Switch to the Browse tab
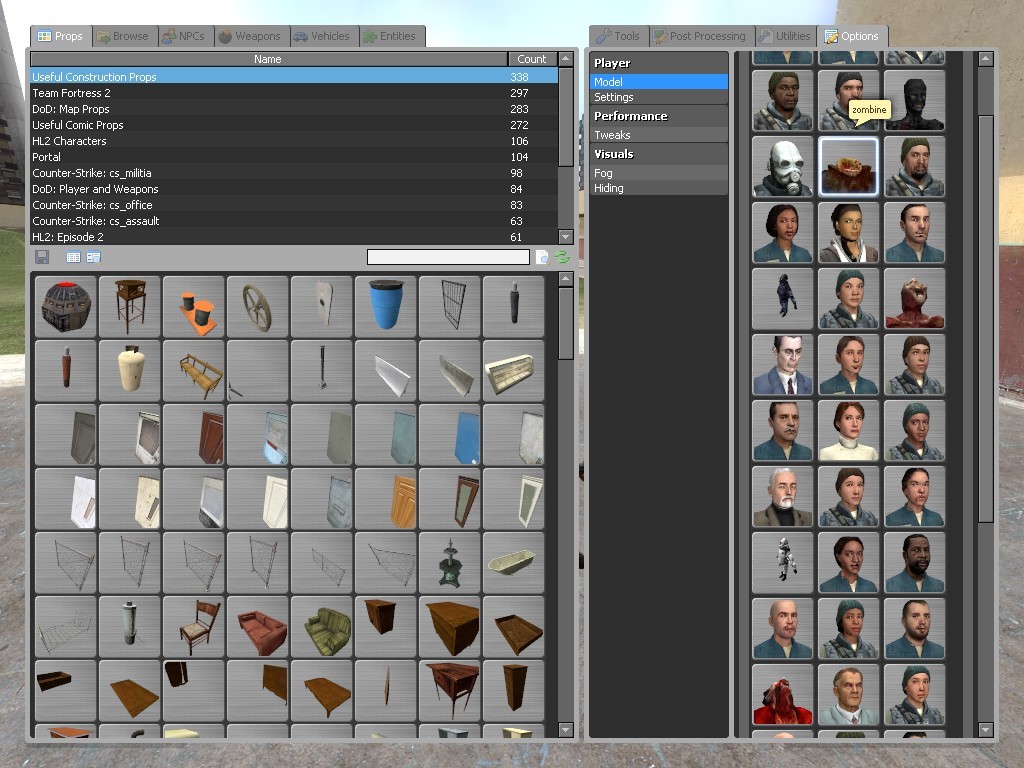The height and width of the screenshot is (768, 1024). (123, 36)
